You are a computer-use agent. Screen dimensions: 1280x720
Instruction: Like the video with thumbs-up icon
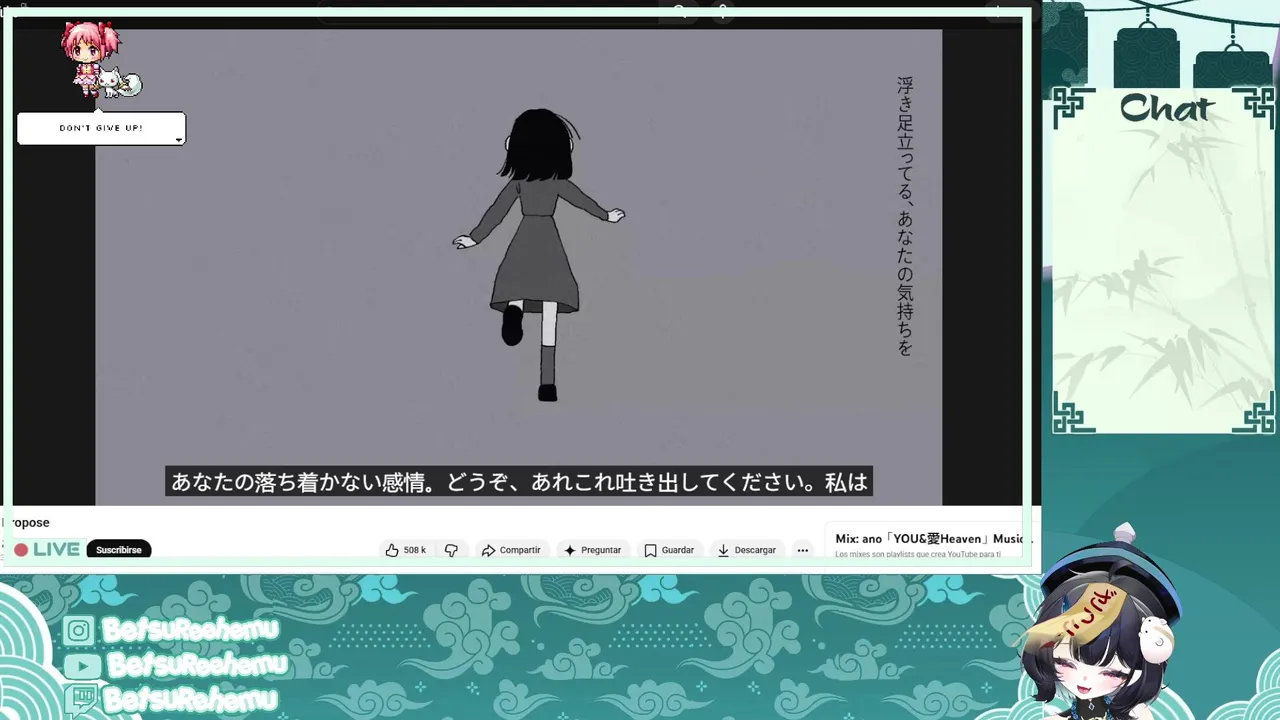pyautogui.click(x=392, y=550)
